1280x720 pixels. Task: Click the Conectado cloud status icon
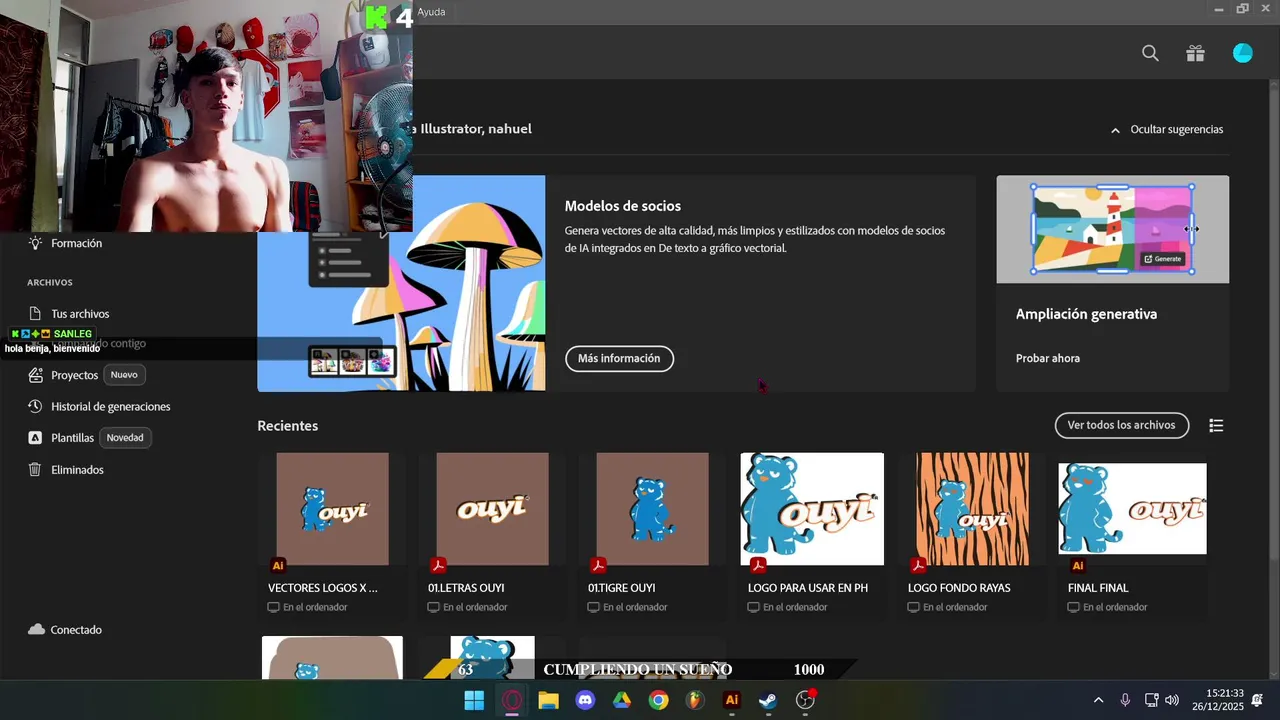coord(36,630)
